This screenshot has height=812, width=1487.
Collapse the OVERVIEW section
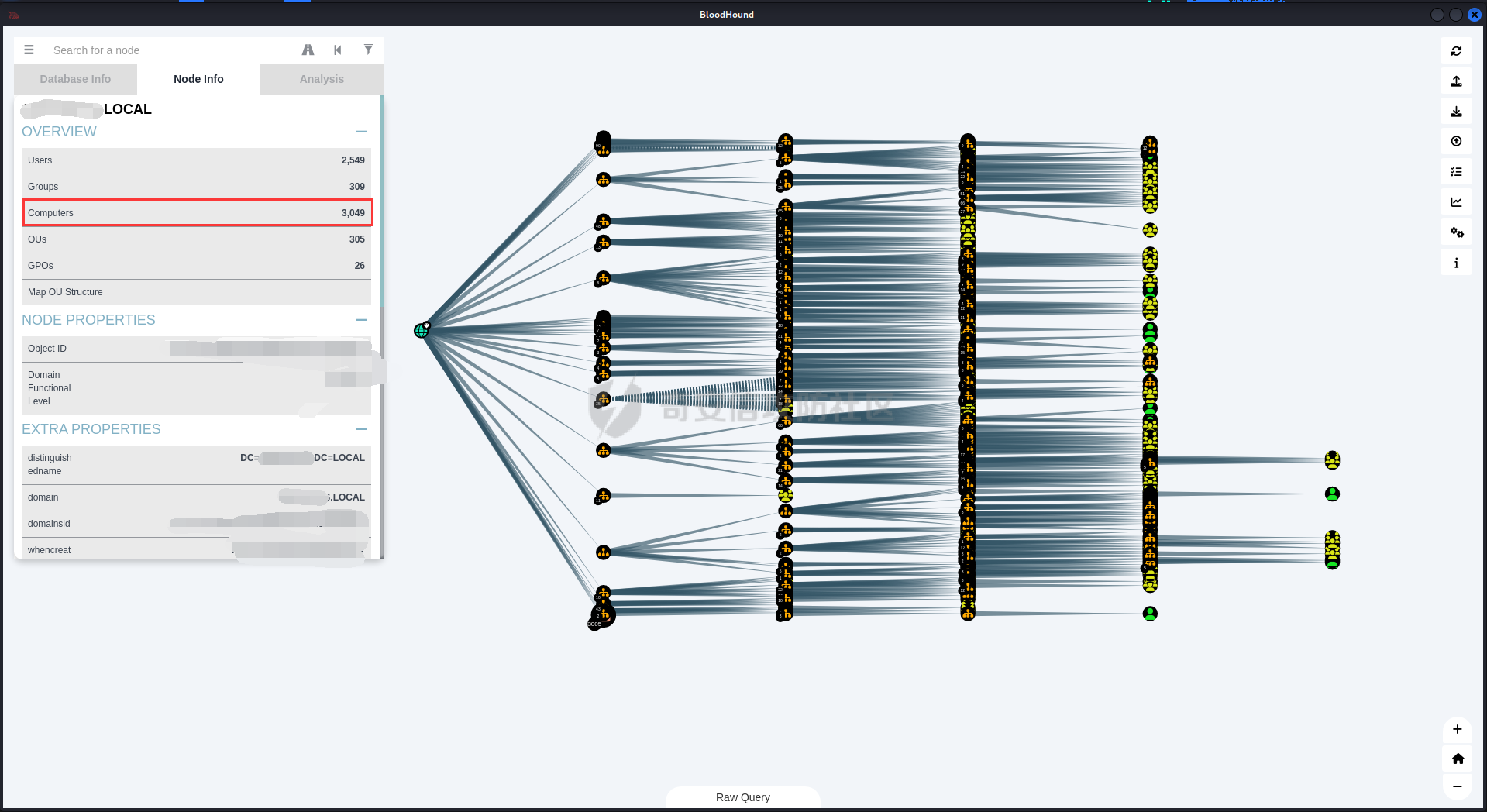tap(361, 132)
